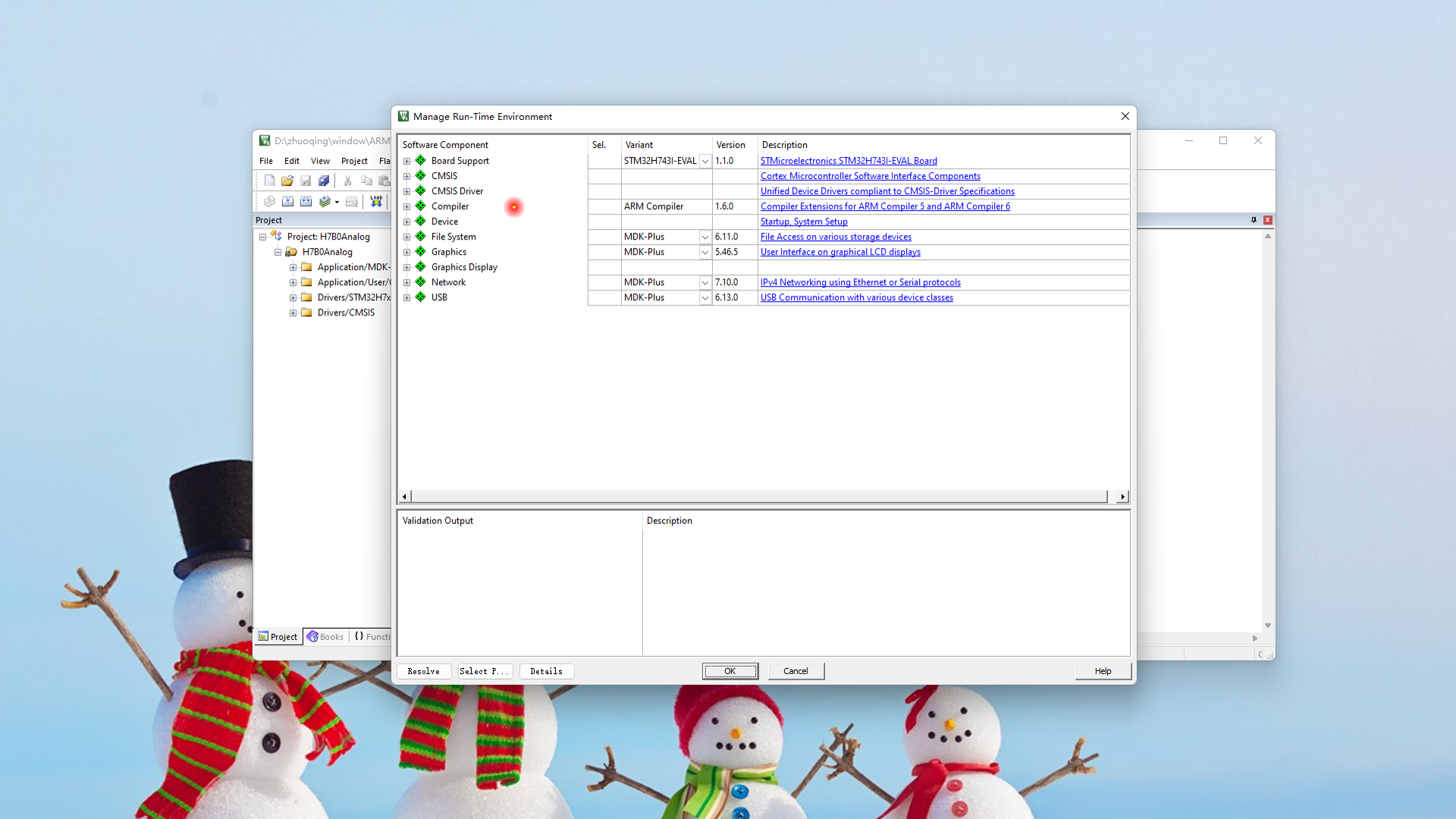Open the Board Support variant dropdown

[704, 161]
